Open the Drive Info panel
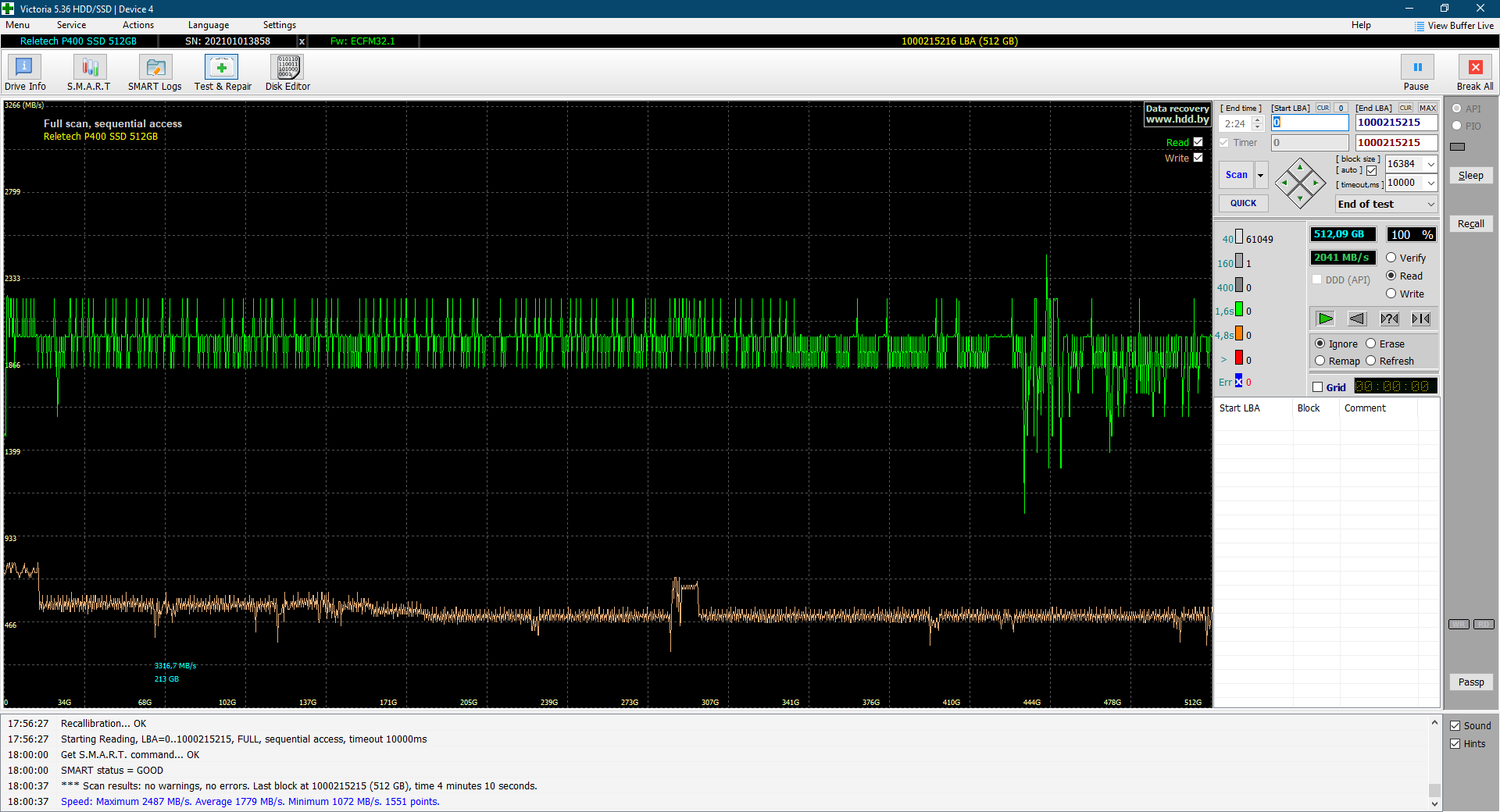 (25, 73)
